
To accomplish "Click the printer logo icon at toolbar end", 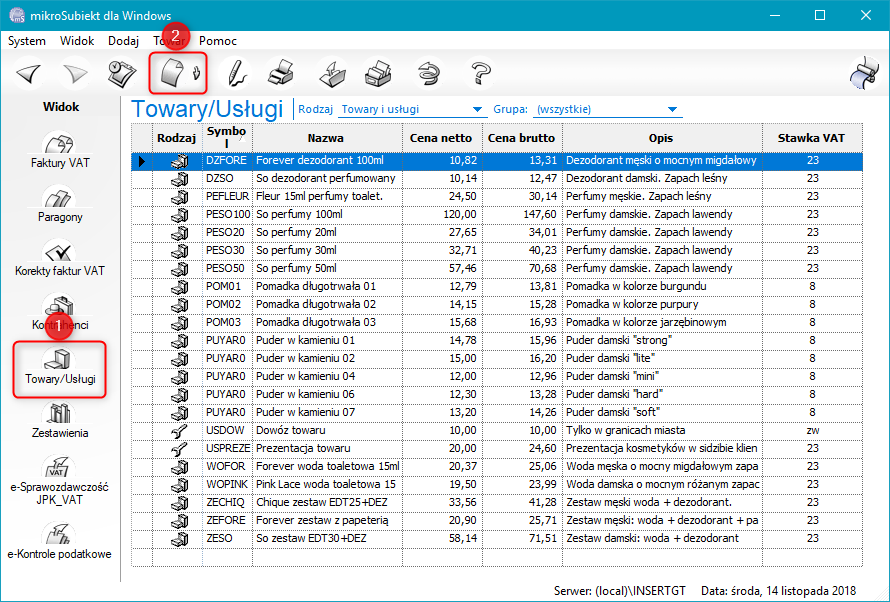I will (x=863, y=74).
